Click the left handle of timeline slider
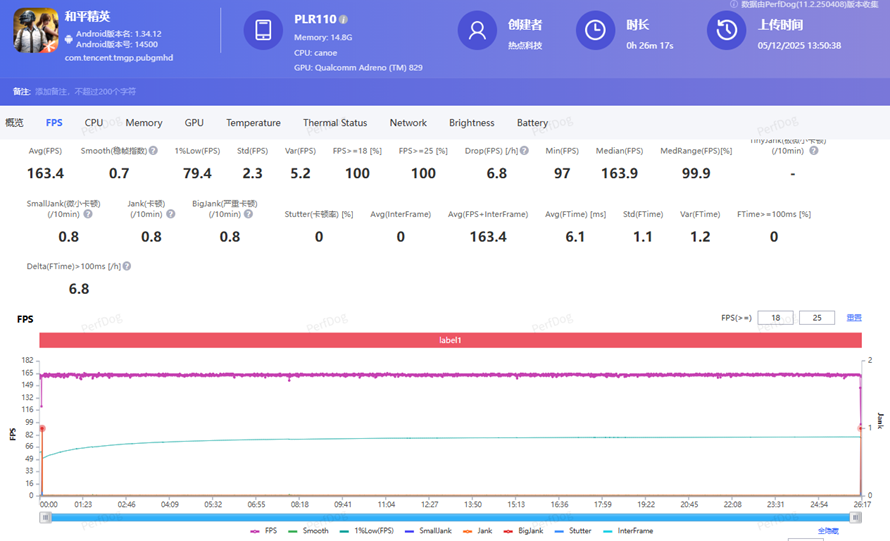Image resolution: width=890 pixels, height=541 pixels. [x=45, y=517]
